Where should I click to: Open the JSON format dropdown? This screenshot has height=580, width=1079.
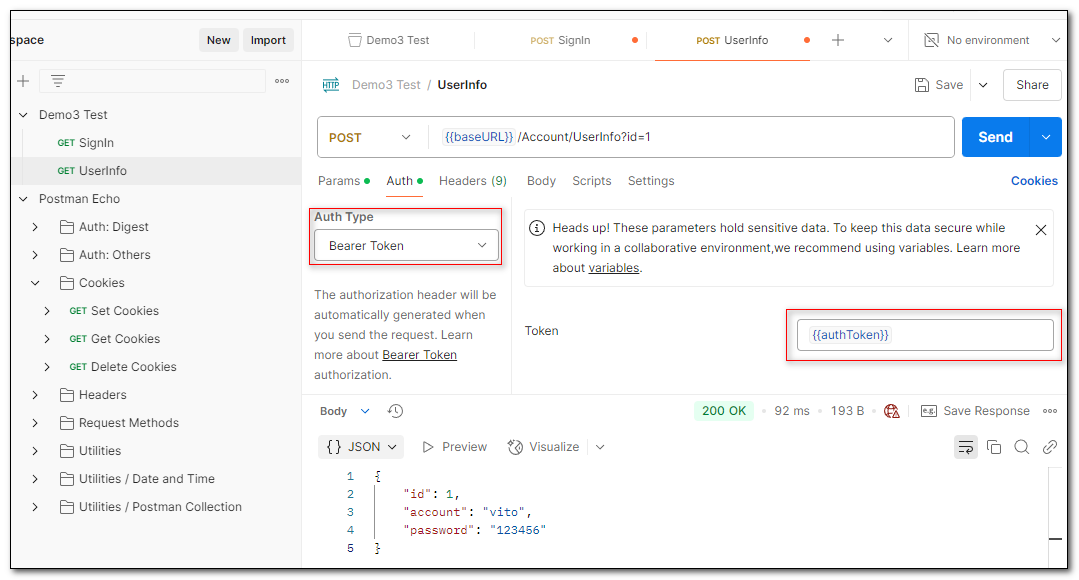point(361,447)
